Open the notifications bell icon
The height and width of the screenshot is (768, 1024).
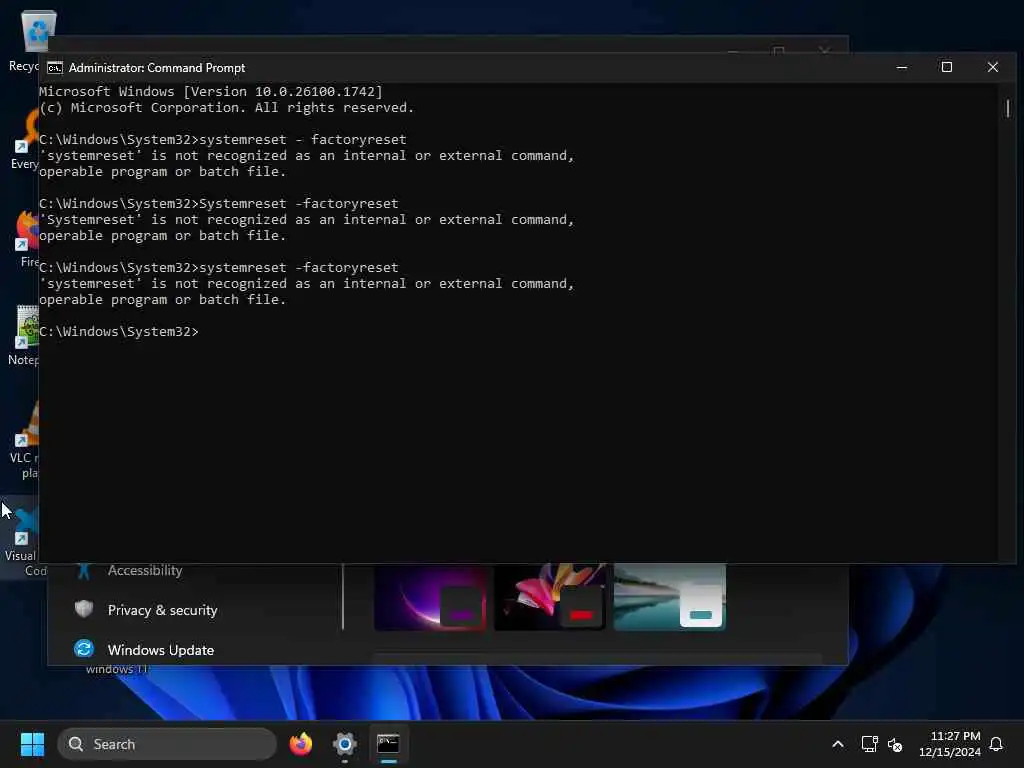coord(996,744)
